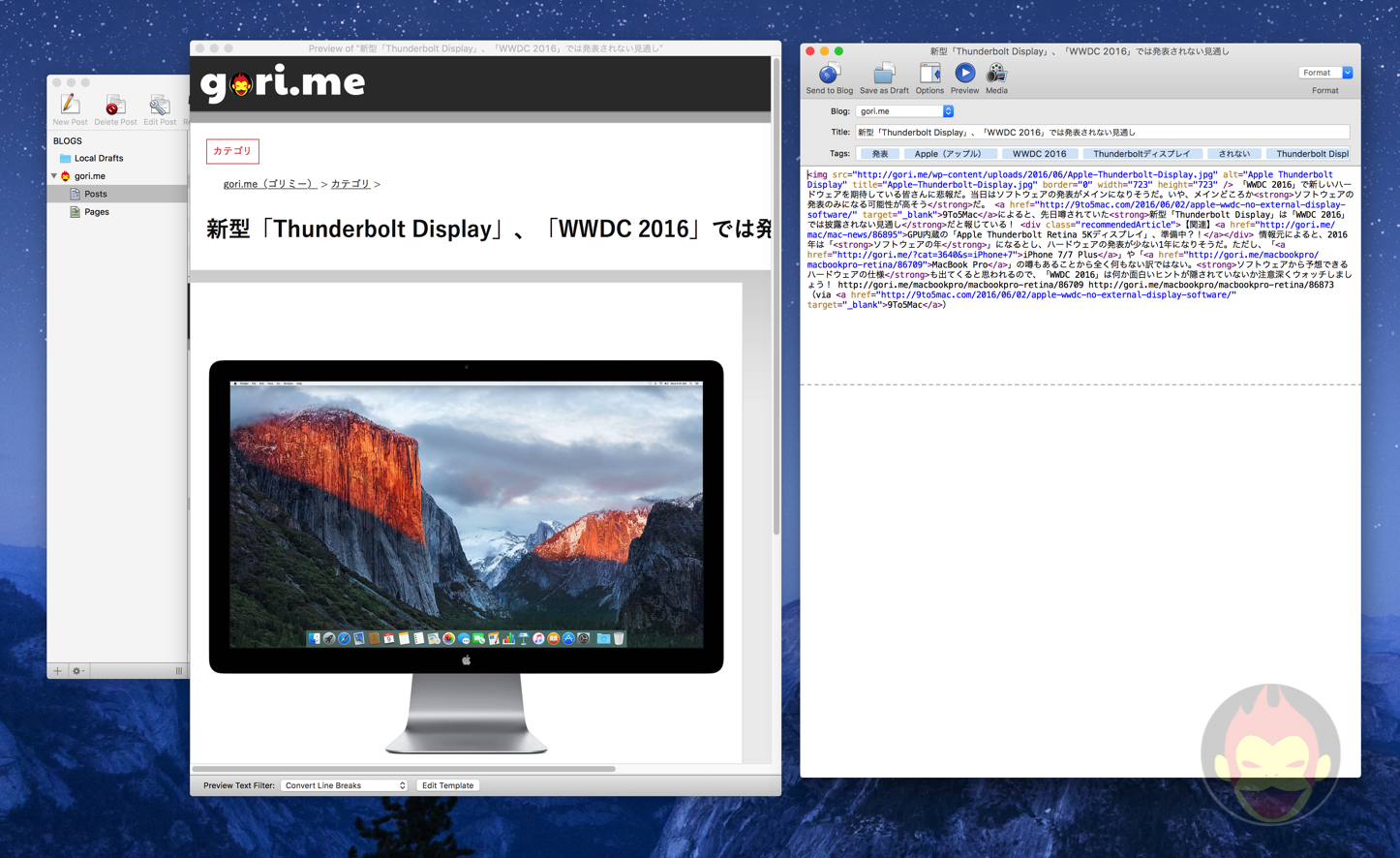
Task: Click the horizontal scrollbar in the preview
Action: pos(404,769)
